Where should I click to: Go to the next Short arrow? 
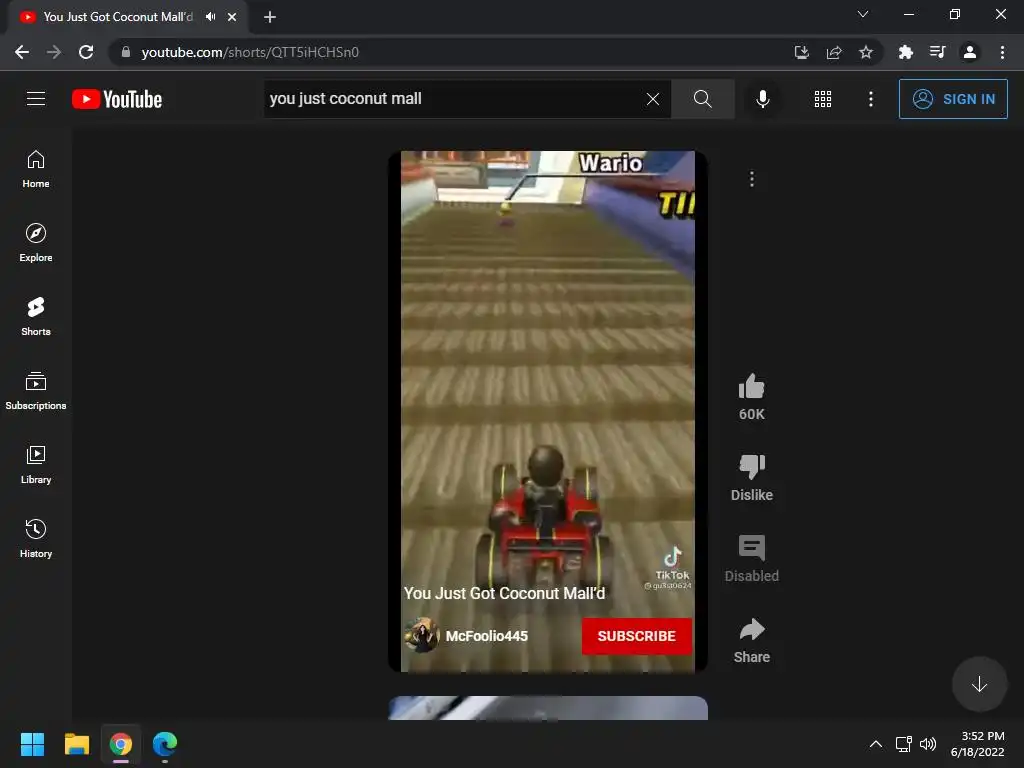point(979,684)
